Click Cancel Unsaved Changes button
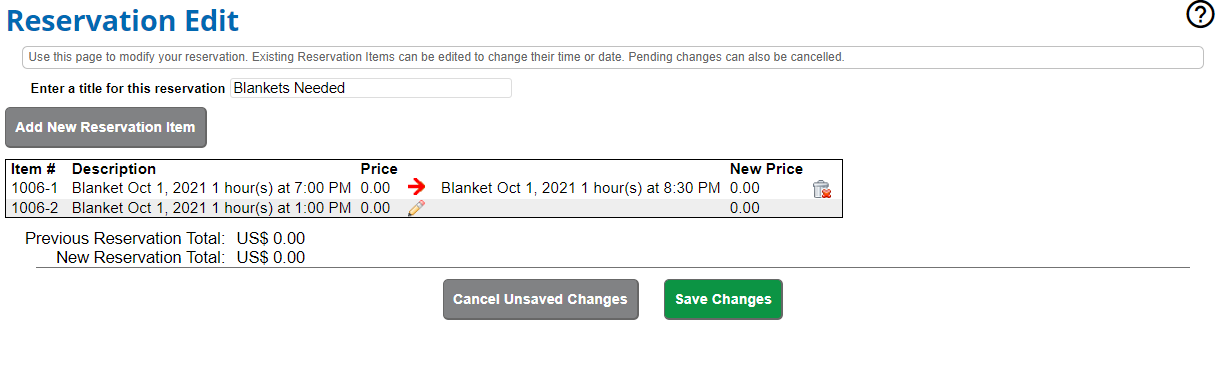The width and height of the screenshot is (1219, 378). pyautogui.click(x=540, y=299)
